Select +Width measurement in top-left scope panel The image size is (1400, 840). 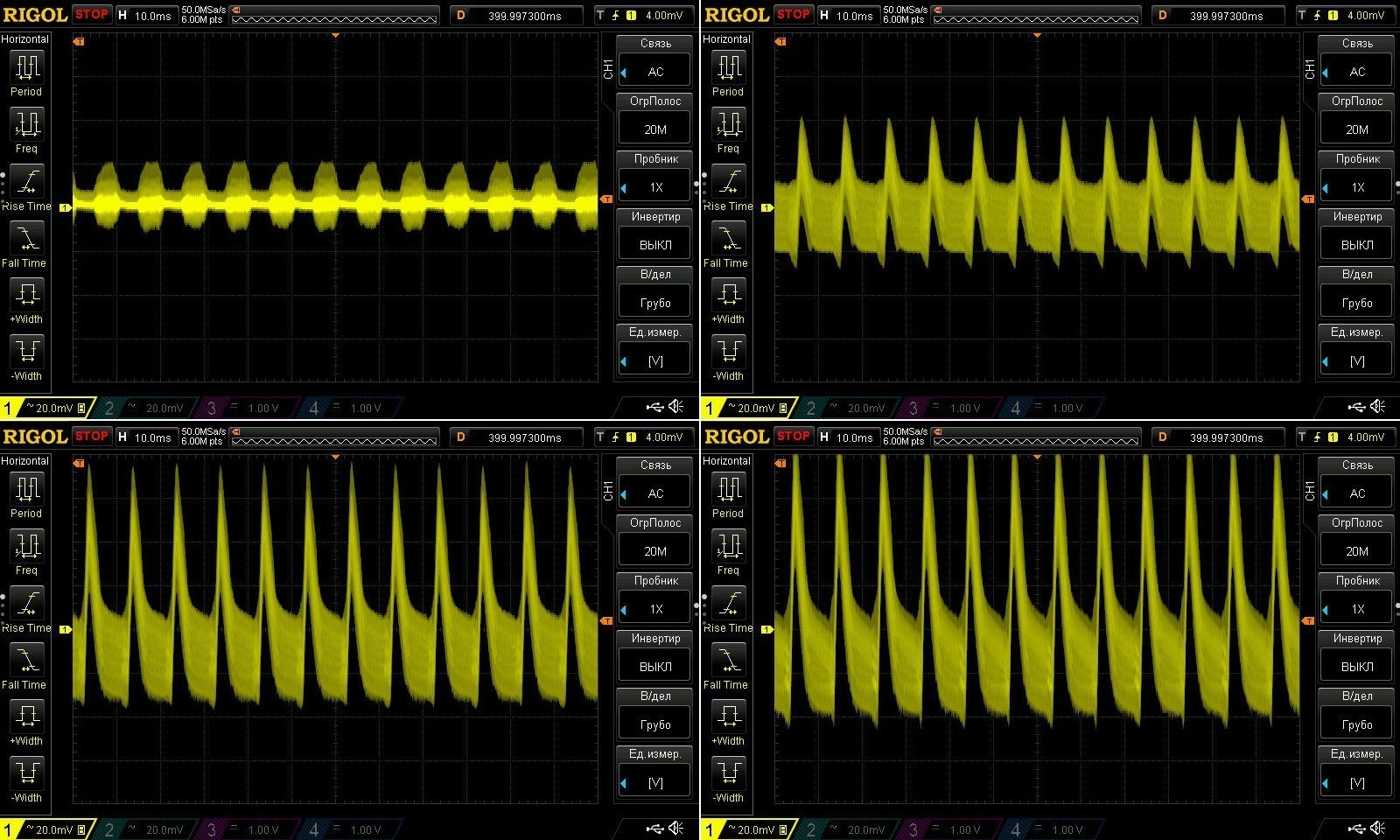pos(26,301)
